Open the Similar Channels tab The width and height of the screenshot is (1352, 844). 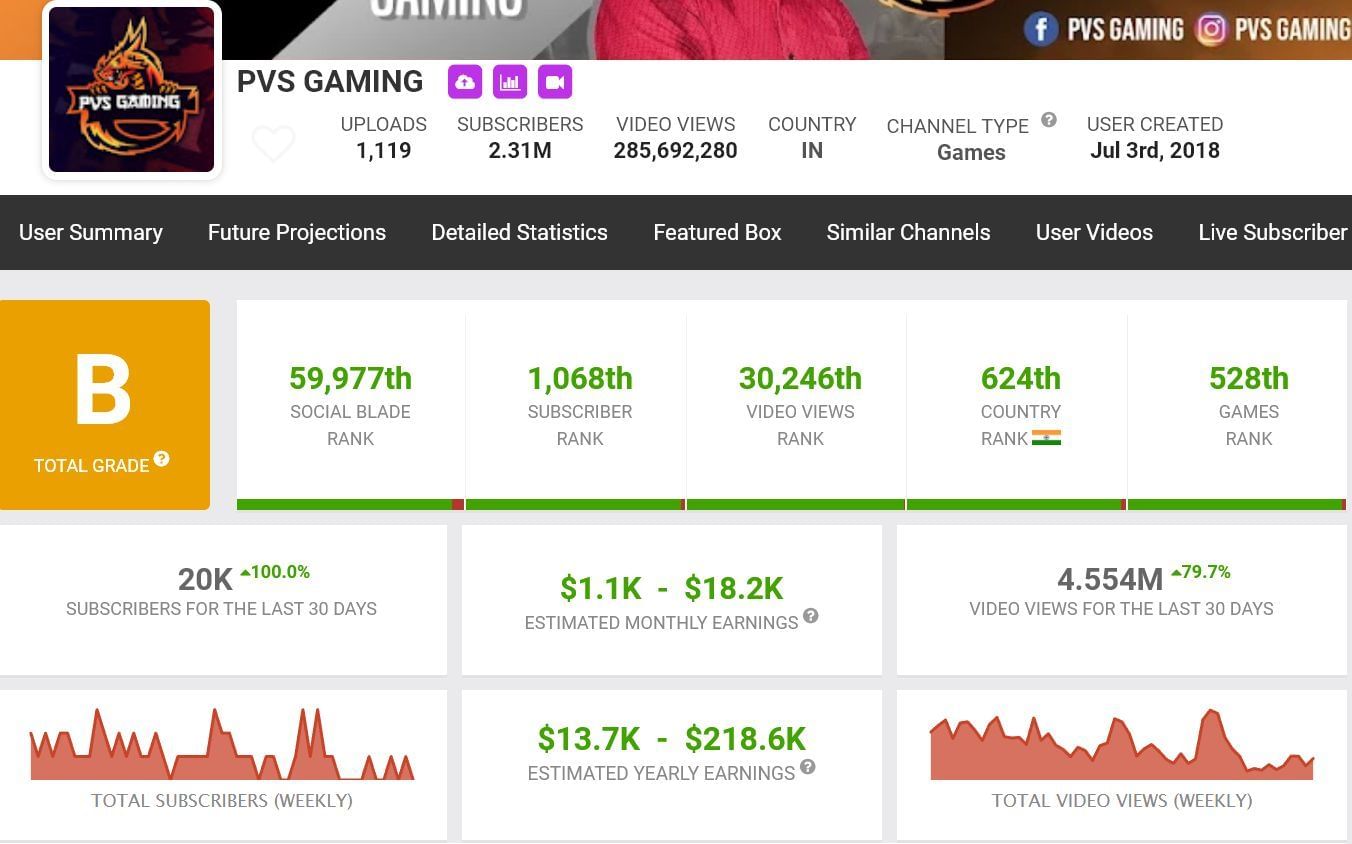coord(908,232)
